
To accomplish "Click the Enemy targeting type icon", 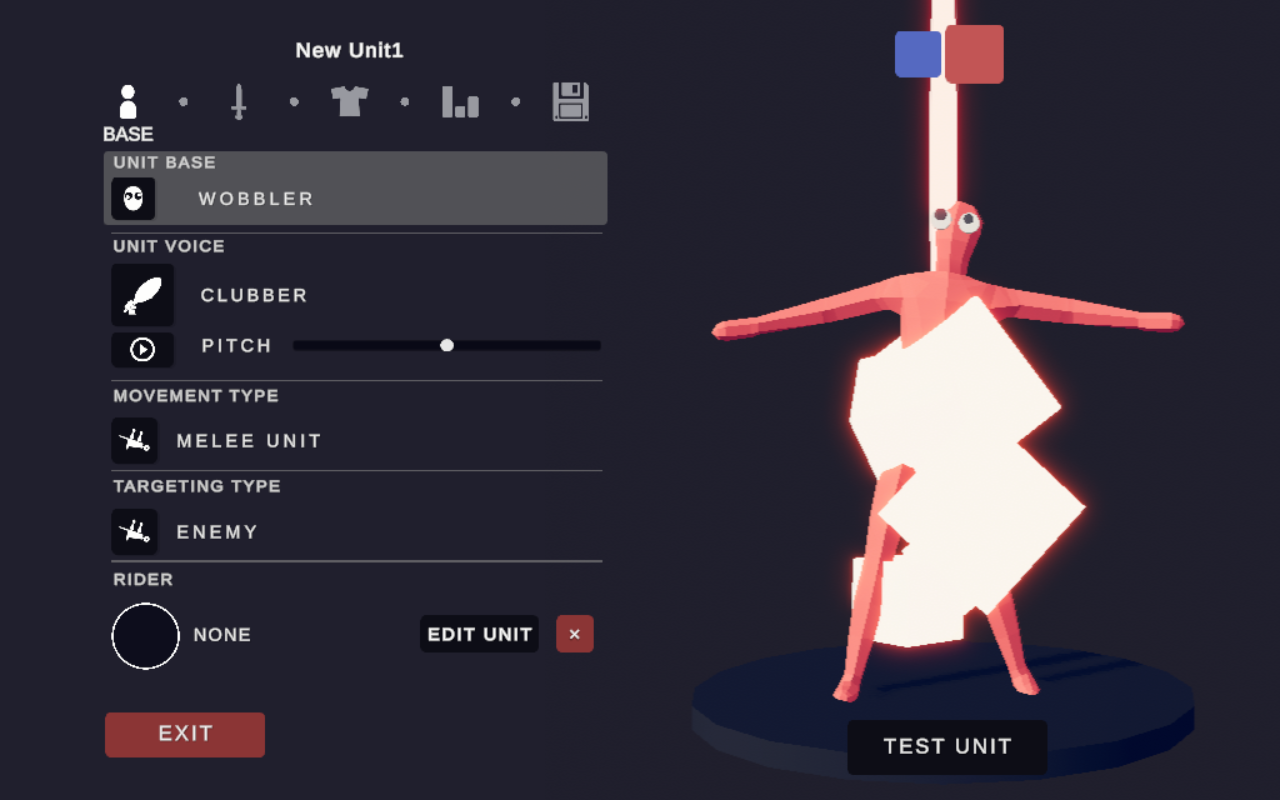I will click(x=134, y=531).
